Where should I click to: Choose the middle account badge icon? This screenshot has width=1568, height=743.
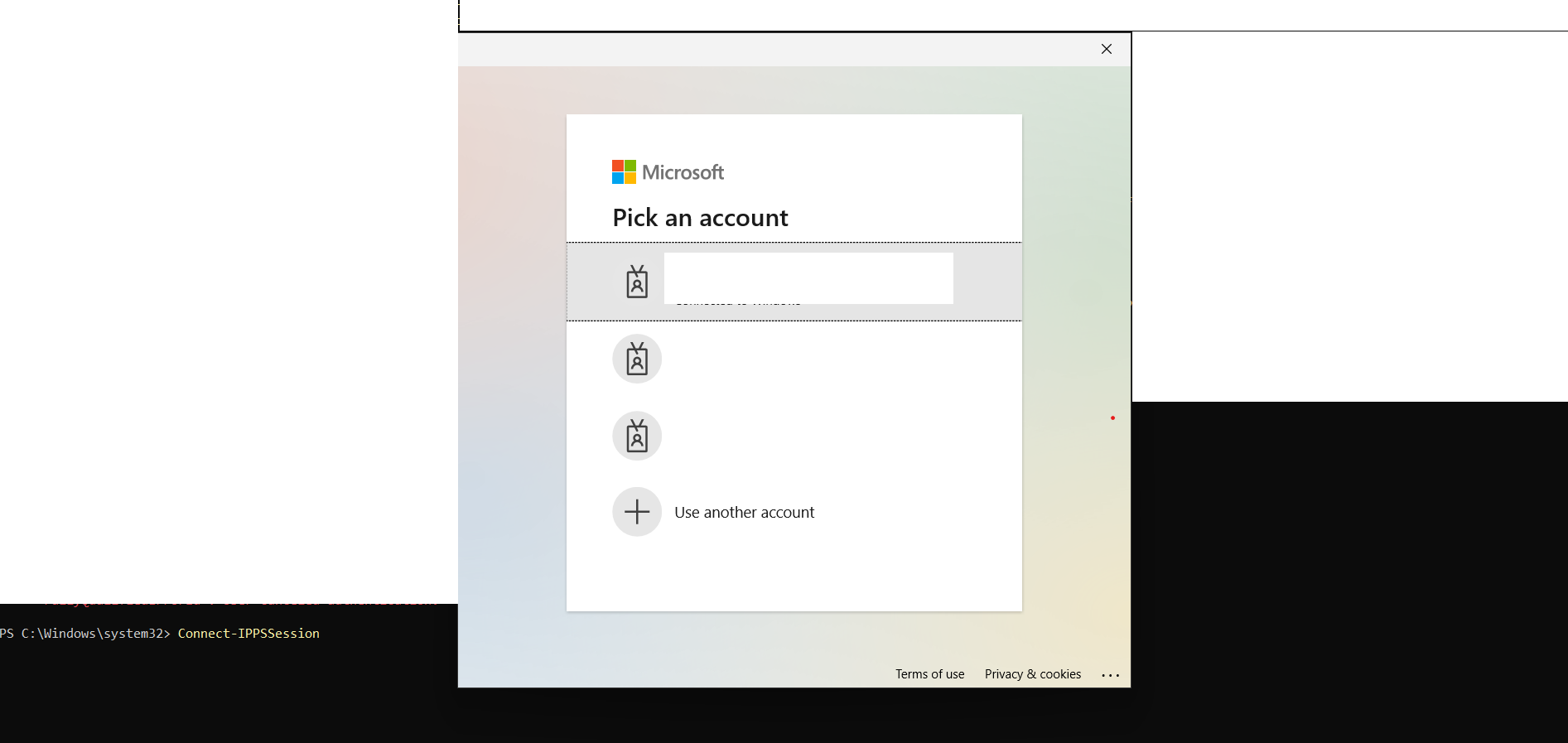pos(637,359)
